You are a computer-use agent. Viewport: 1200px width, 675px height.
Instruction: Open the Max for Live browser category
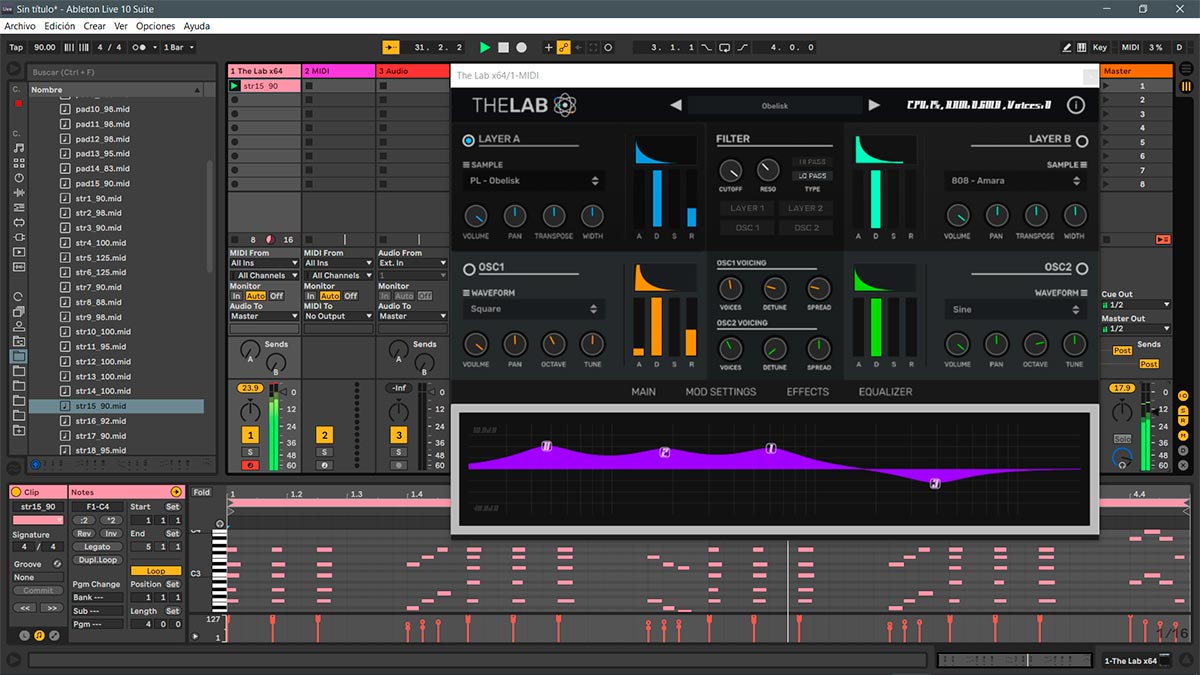(18, 222)
